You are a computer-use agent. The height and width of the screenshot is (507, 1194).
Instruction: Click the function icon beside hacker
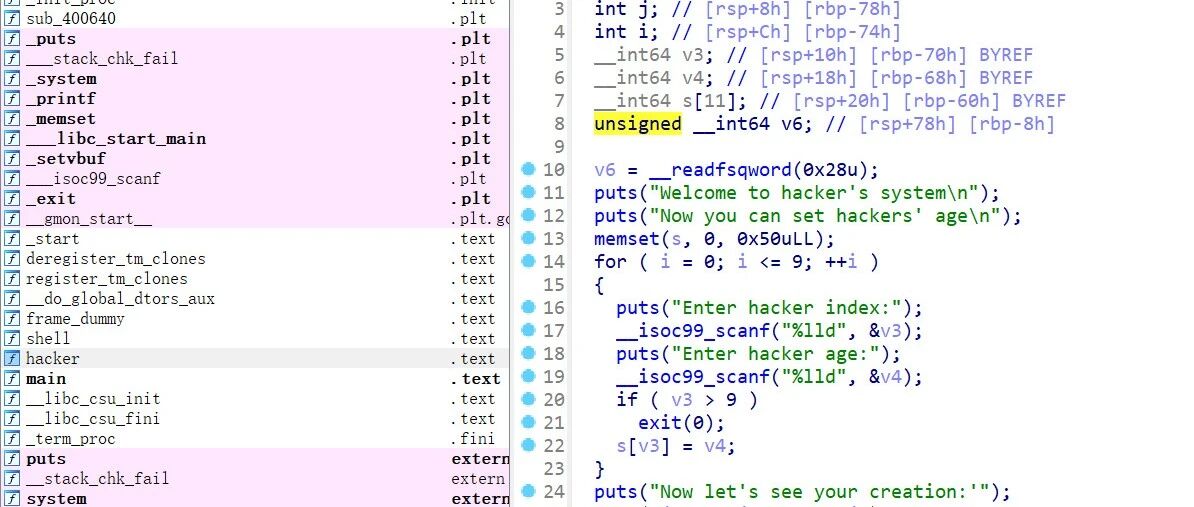pos(11,359)
